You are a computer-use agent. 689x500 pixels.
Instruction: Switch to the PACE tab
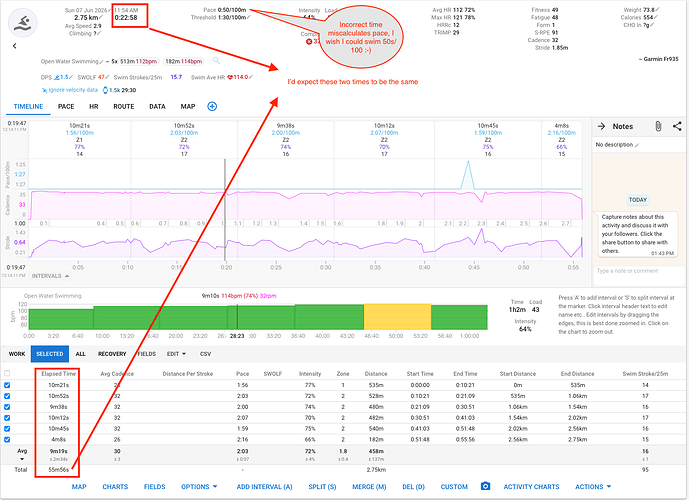(66, 106)
